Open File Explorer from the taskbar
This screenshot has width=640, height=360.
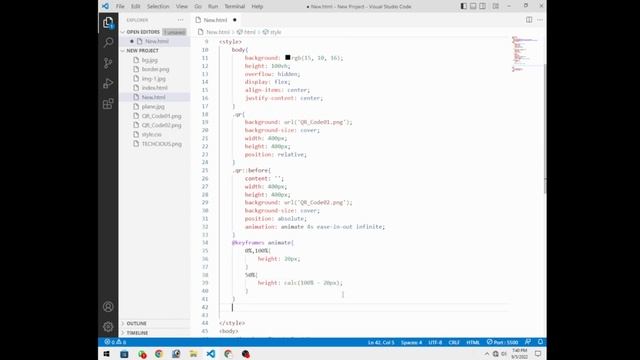[x=193, y=354]
